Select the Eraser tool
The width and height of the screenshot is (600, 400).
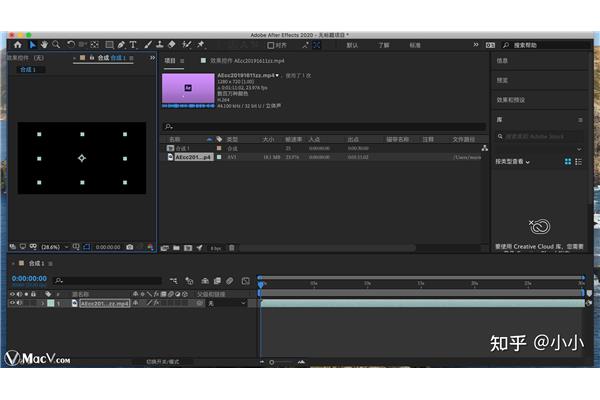click(x=172, y=45)
